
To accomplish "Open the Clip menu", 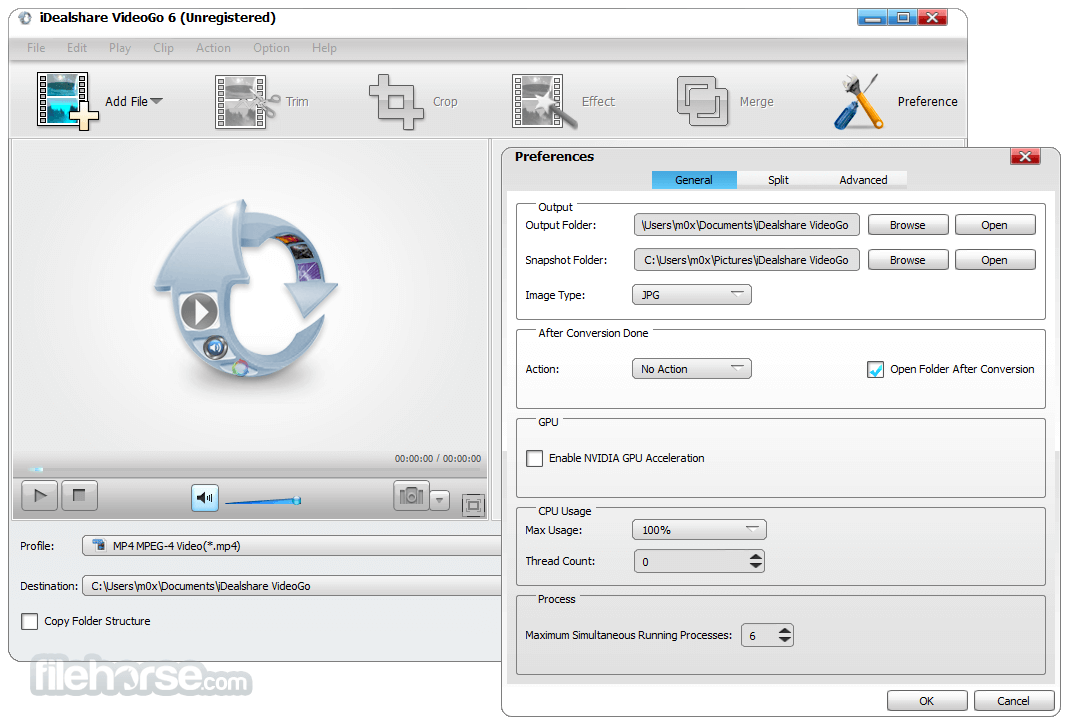I will click(163, 48).
